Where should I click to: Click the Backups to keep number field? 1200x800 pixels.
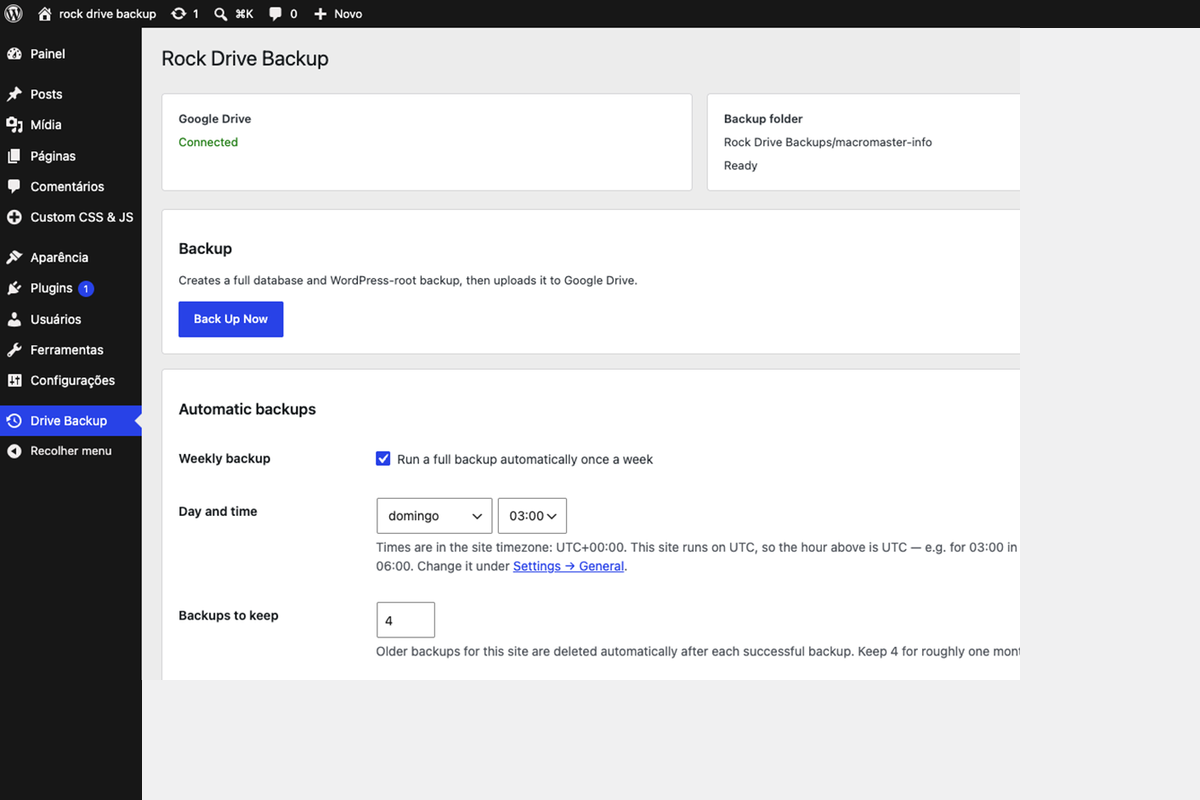tap(405, 620)
